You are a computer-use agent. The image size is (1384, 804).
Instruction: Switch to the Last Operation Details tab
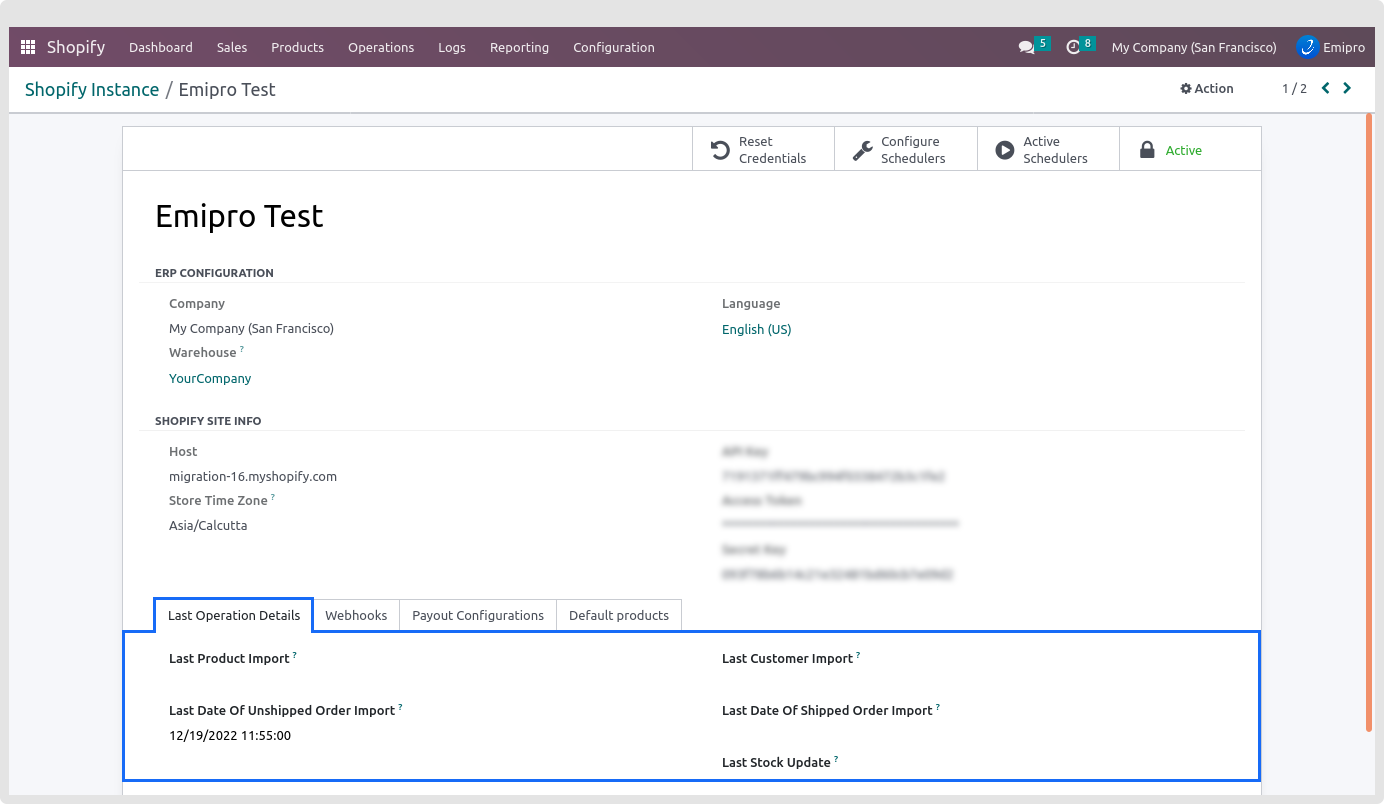pyautogui.click(x=234, y=615)
